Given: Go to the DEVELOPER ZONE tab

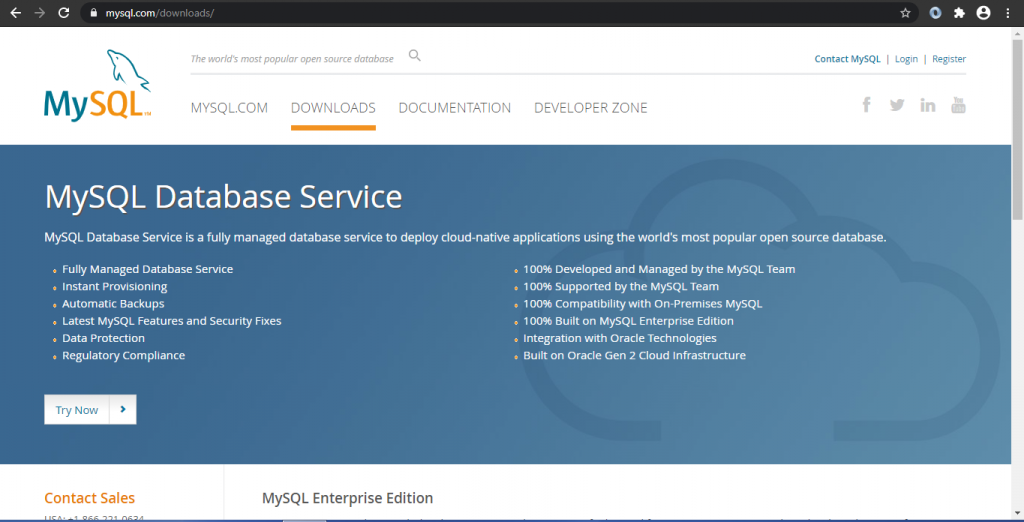Looking at the screenshot, I should point(590,108).
